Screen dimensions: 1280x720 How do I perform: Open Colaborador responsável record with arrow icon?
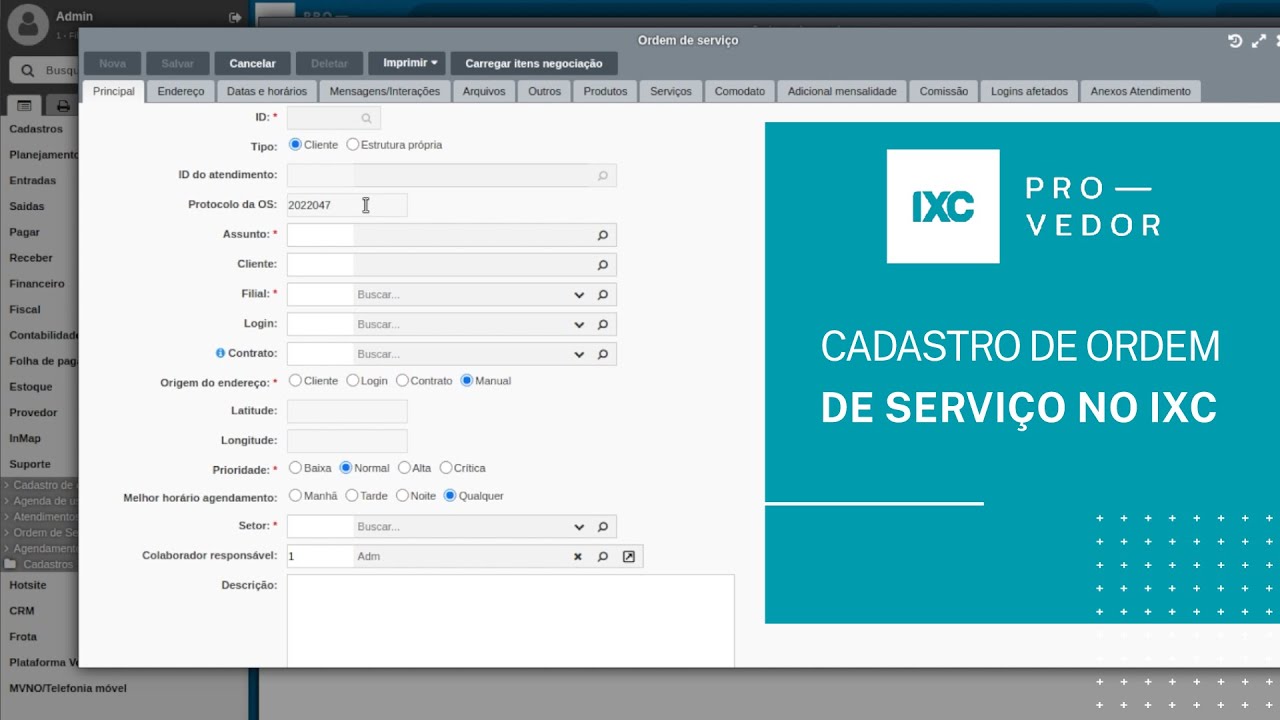pos(629,556)
